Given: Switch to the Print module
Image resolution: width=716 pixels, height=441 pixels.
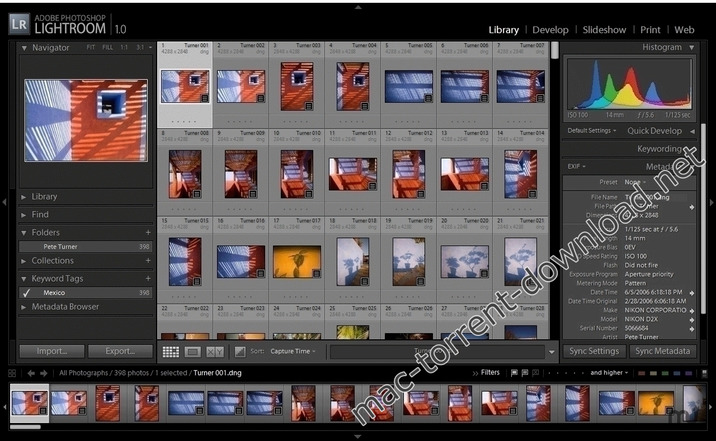Looking at the screenshot, I should (x=650, y=30).
